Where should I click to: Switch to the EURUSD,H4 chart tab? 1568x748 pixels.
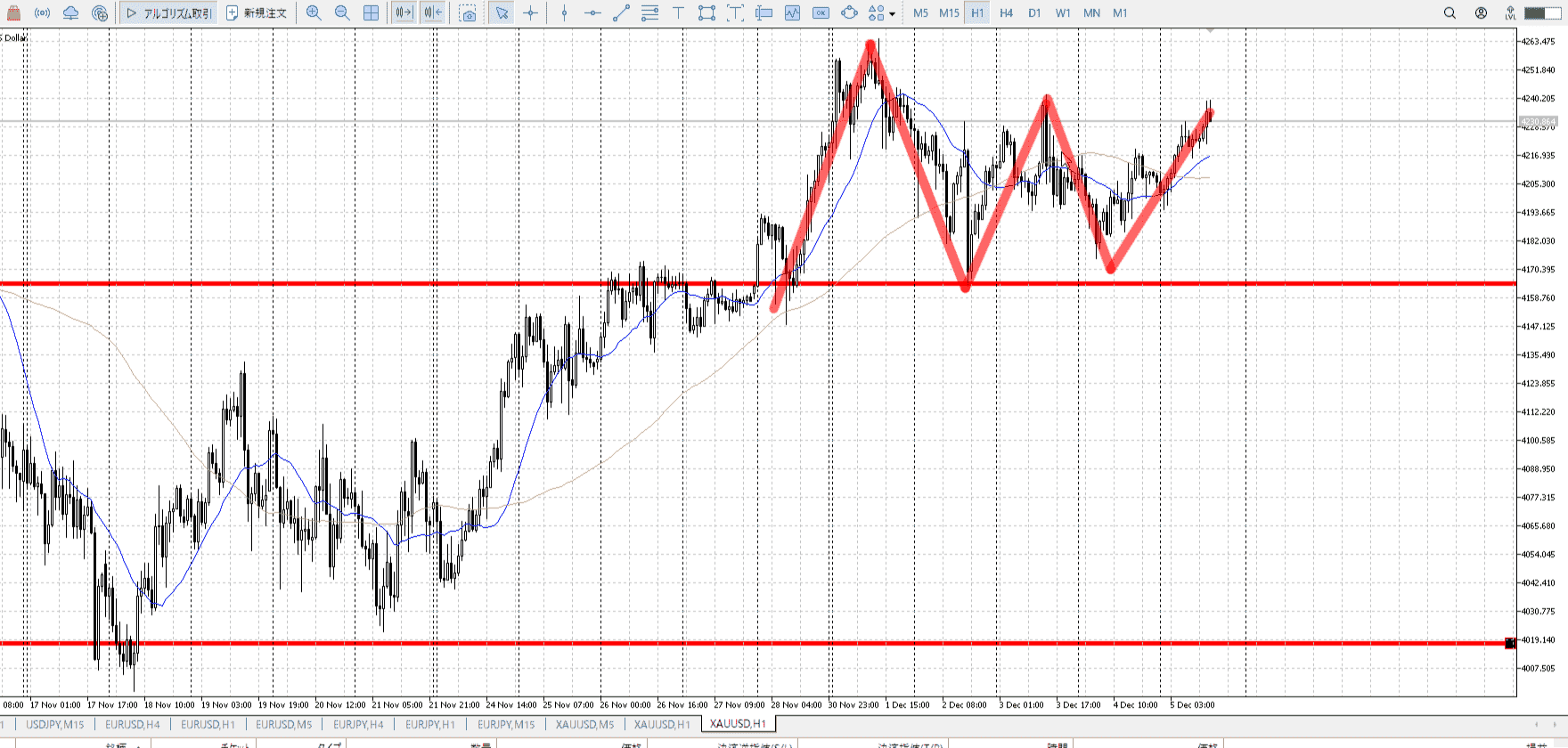133,724
